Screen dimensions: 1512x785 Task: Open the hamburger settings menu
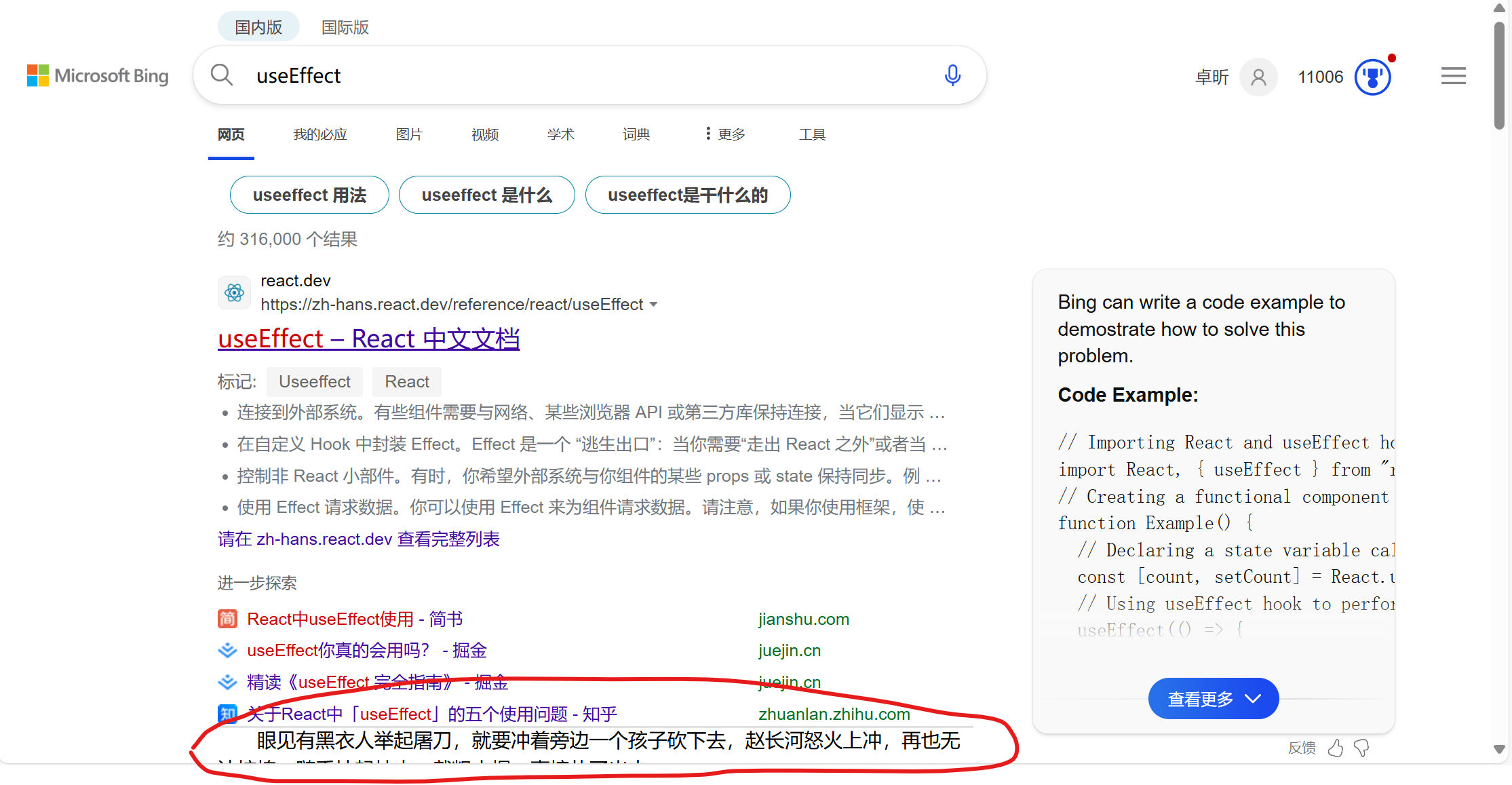[x=1454, y=75]
